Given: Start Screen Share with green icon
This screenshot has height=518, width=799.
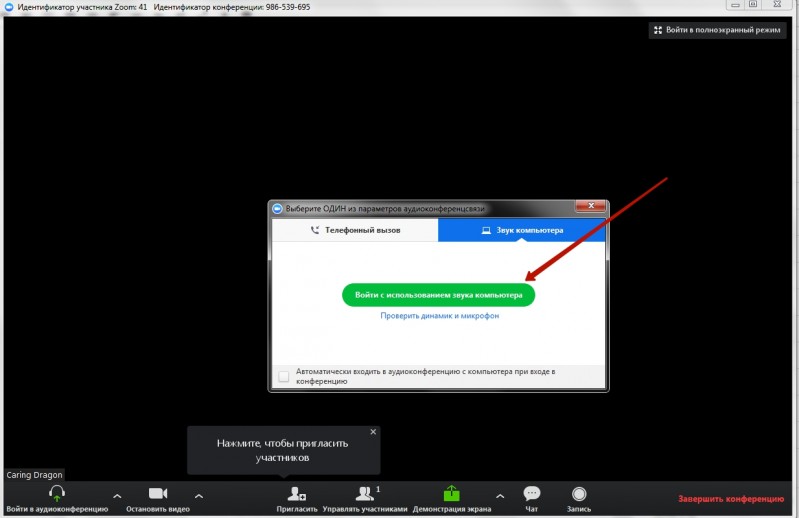Looking at the screenshot, I should pyautogui.click(x=451, y=493).
